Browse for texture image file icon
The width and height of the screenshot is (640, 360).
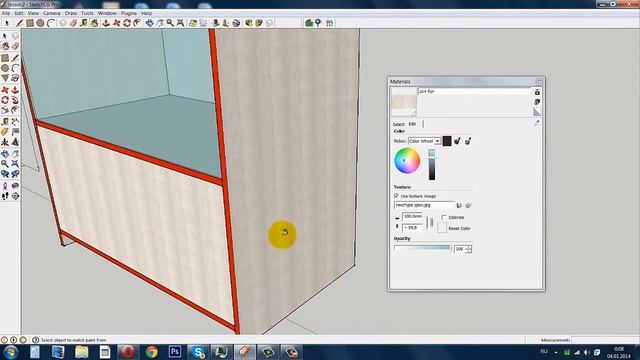[x=459, y=205]
